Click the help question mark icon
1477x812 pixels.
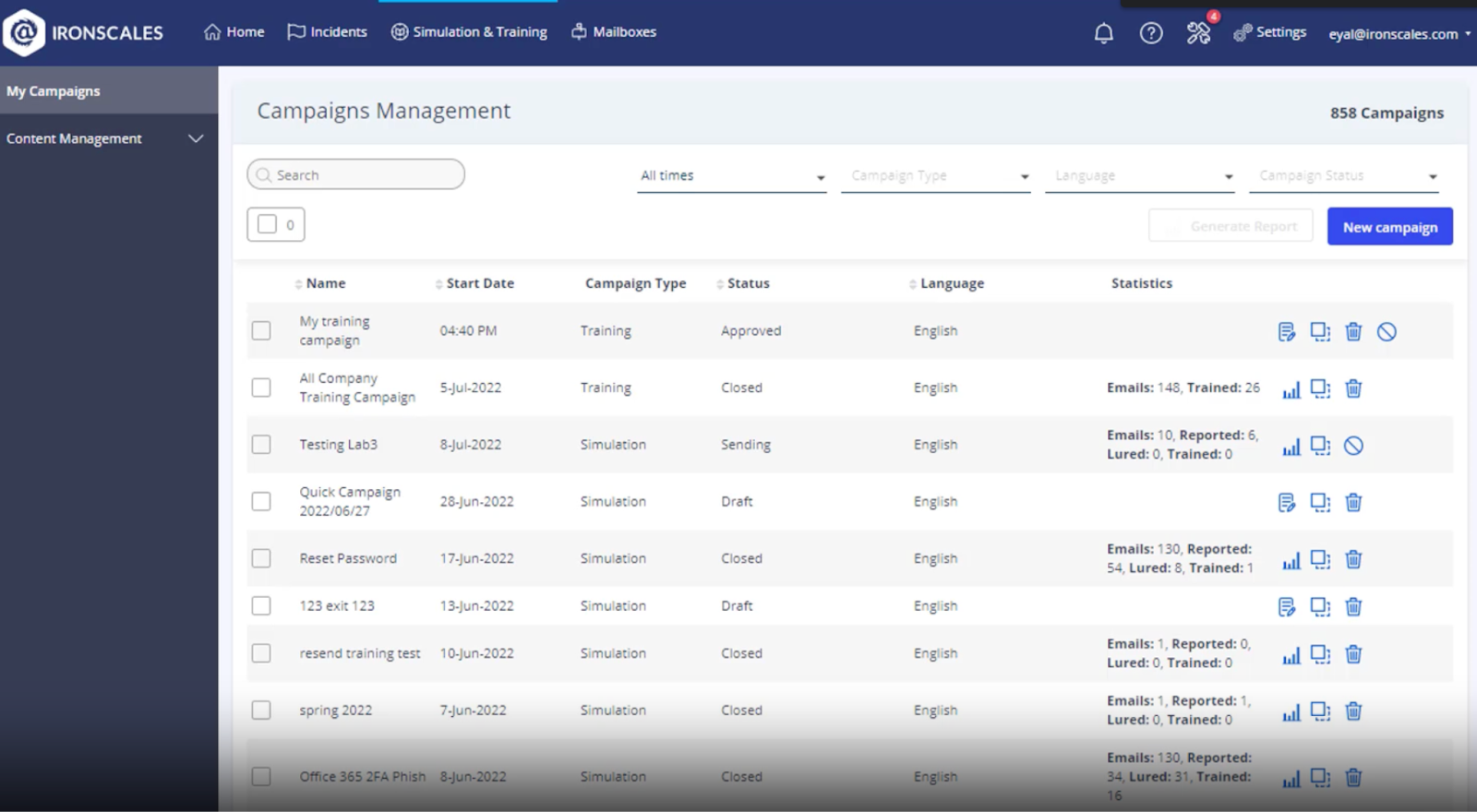point(1151,34)
